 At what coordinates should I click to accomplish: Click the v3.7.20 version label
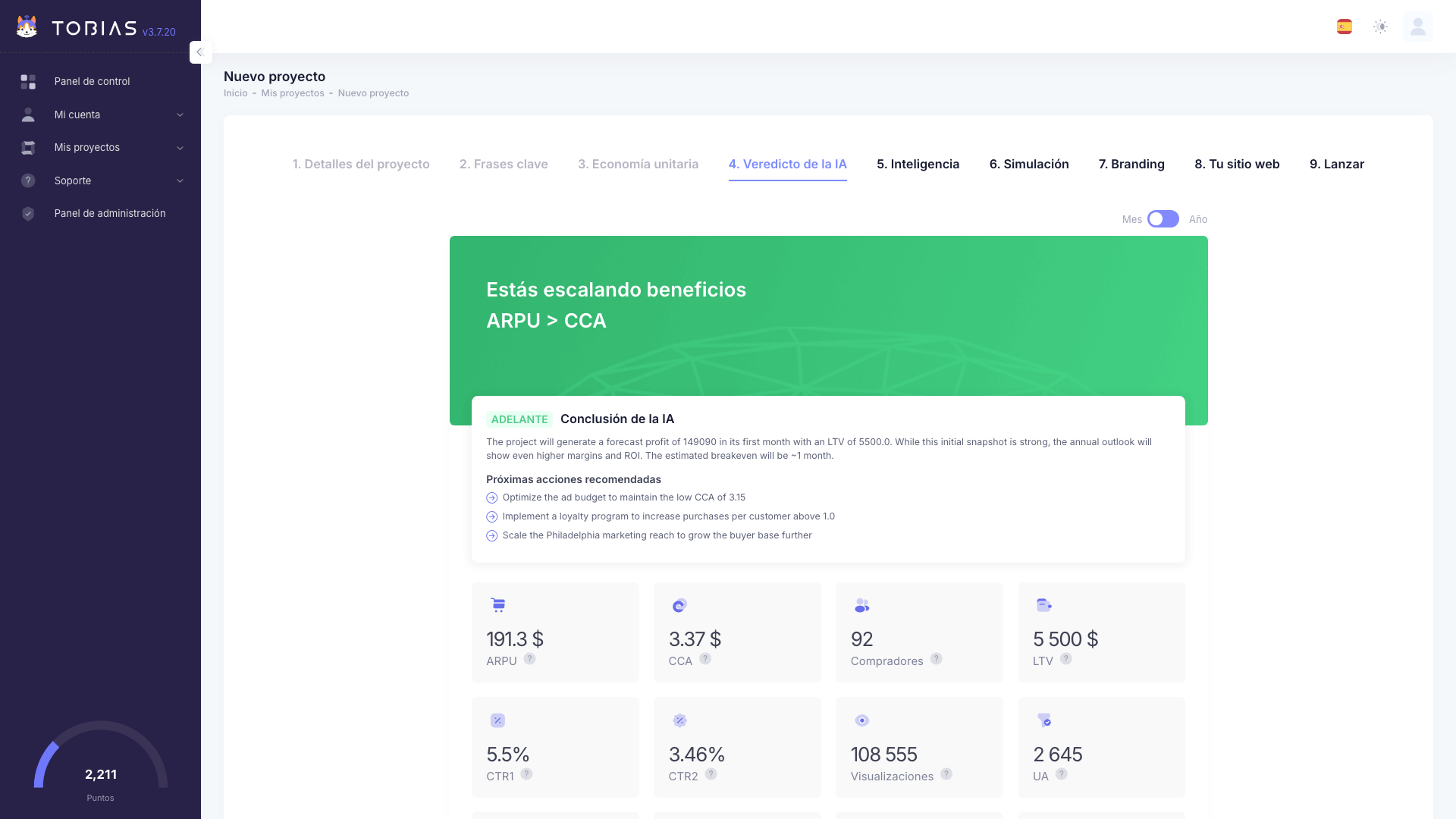point(159,32)
